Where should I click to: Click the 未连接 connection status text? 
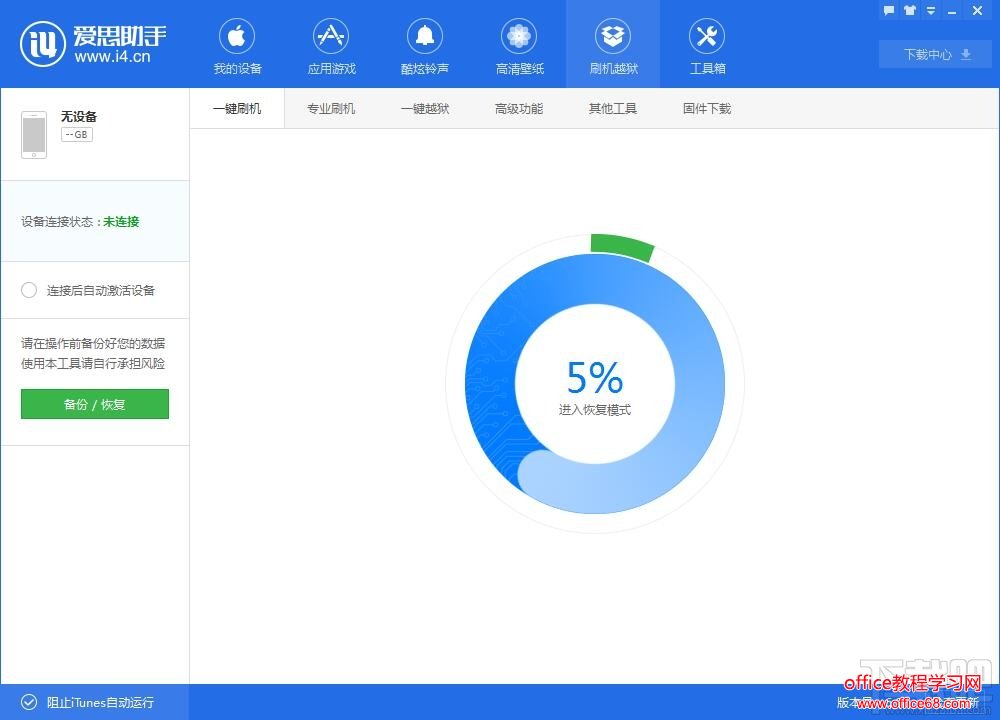click(121, 221)
